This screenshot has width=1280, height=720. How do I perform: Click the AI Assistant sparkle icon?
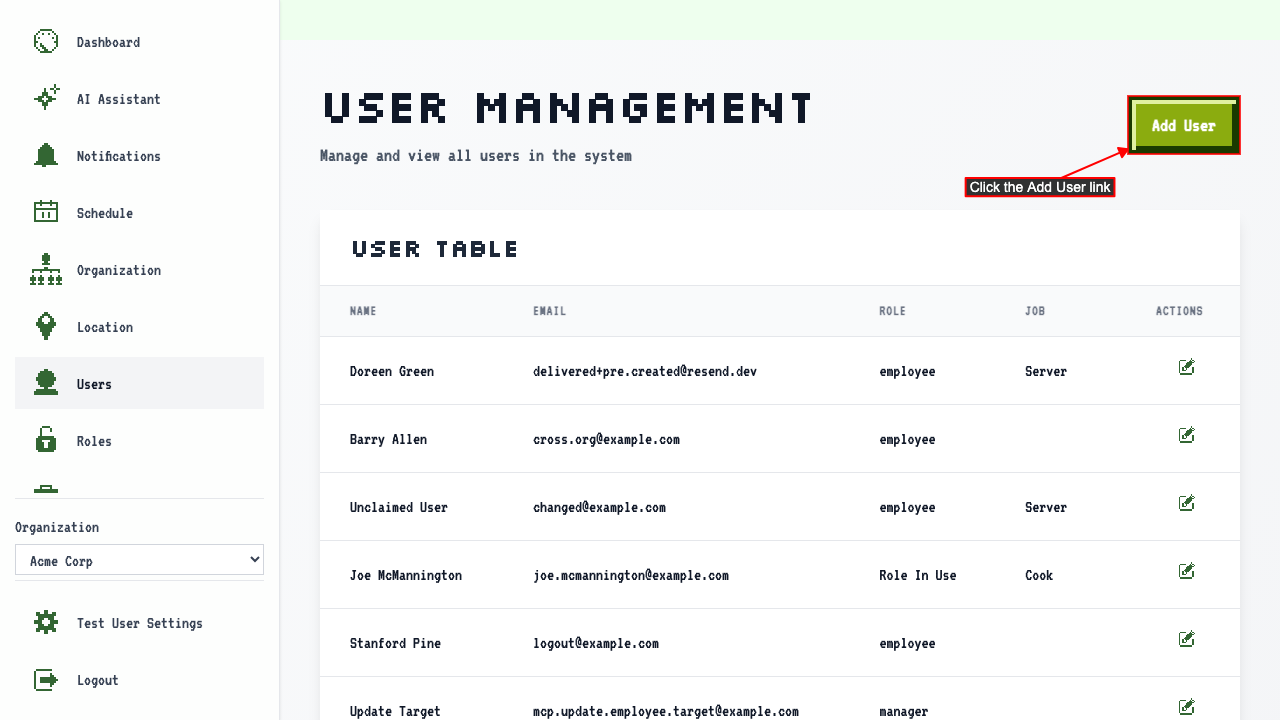[46, 99]
